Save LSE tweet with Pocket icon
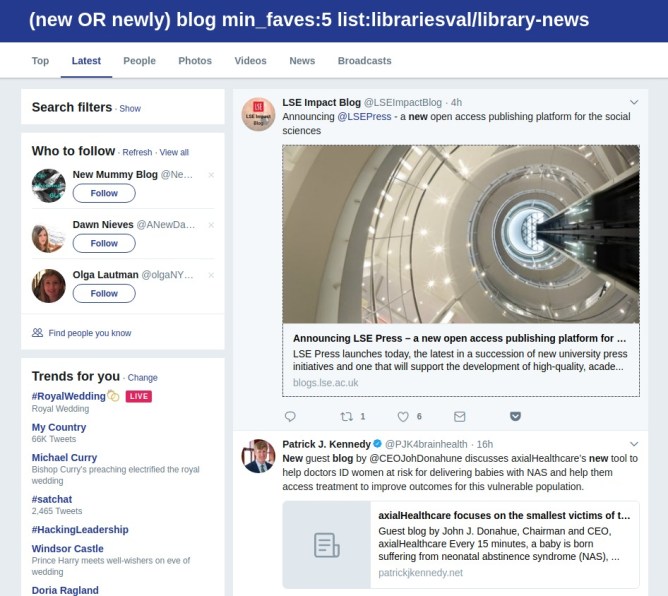 (x=515, y=416)
